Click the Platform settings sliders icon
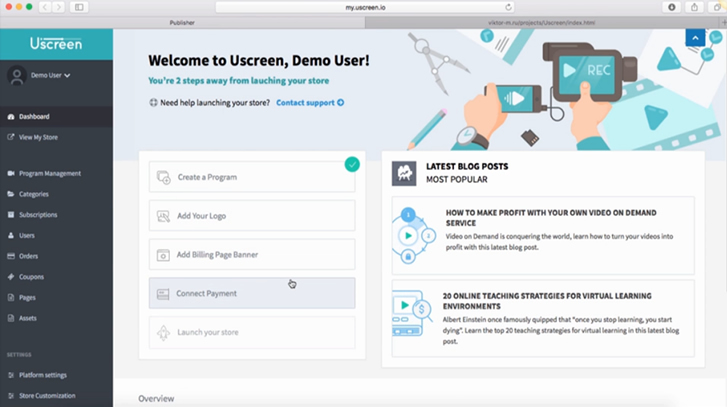 (11, 375)
